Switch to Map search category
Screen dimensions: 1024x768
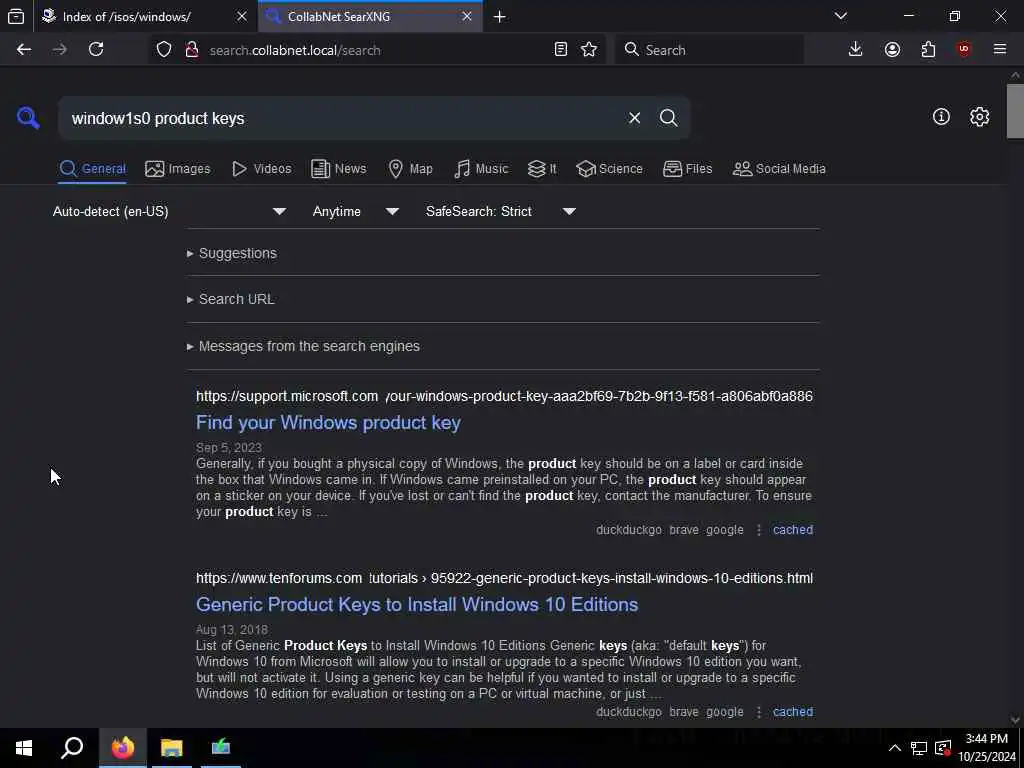click(x=410, y=168)
